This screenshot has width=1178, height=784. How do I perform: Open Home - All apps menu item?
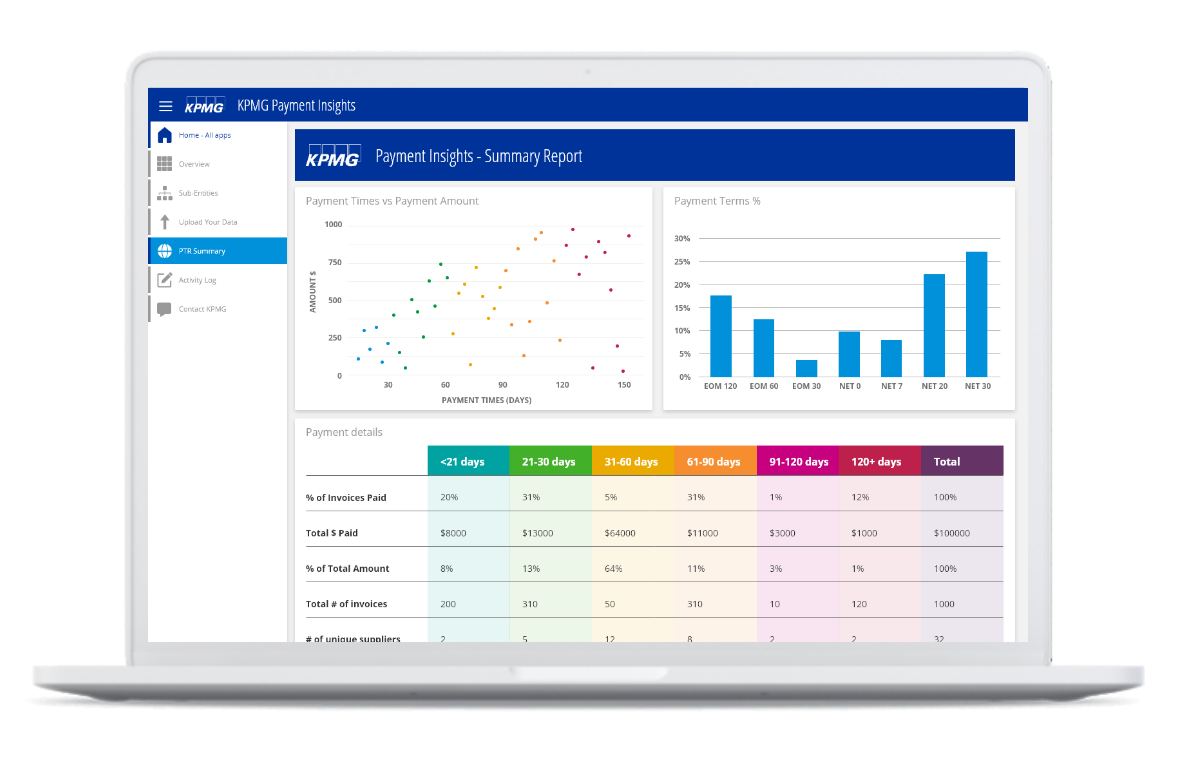coord(205,135)
